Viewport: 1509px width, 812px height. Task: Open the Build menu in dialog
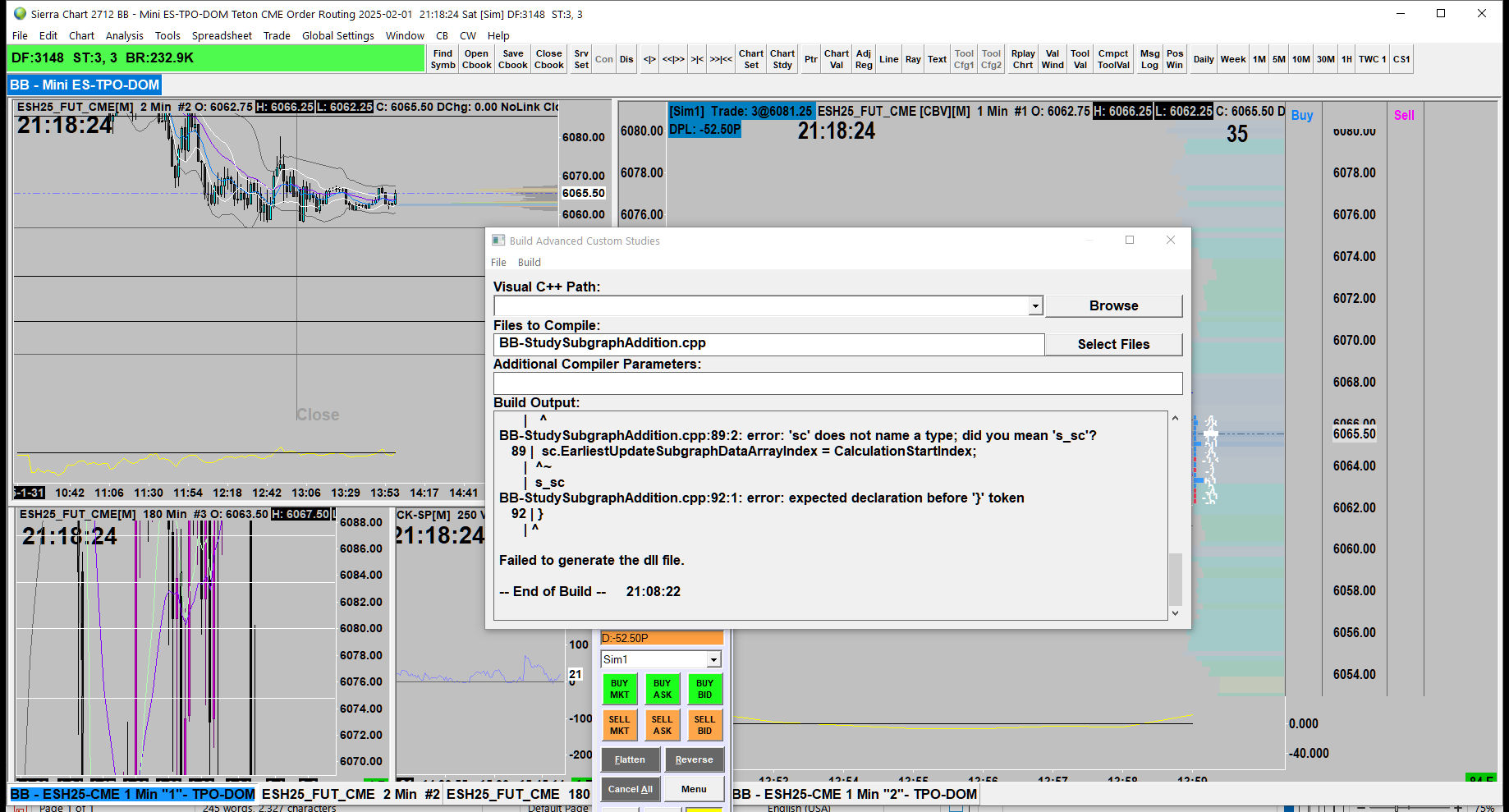click(529, 263)
